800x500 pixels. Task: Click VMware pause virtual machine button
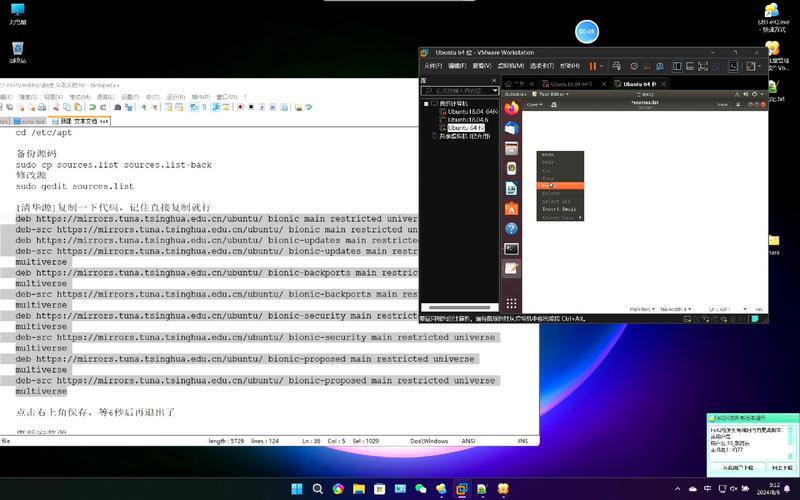pos(592,66)
